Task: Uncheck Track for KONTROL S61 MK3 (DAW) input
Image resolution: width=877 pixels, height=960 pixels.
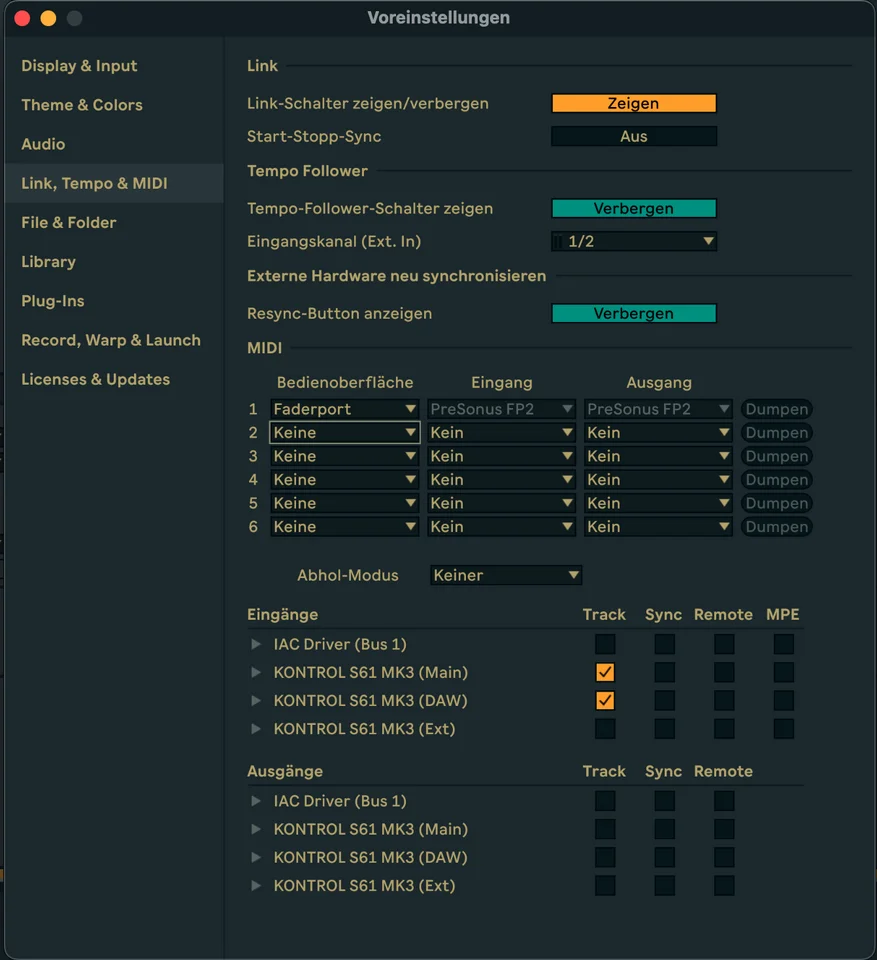Action: point(605,701)
